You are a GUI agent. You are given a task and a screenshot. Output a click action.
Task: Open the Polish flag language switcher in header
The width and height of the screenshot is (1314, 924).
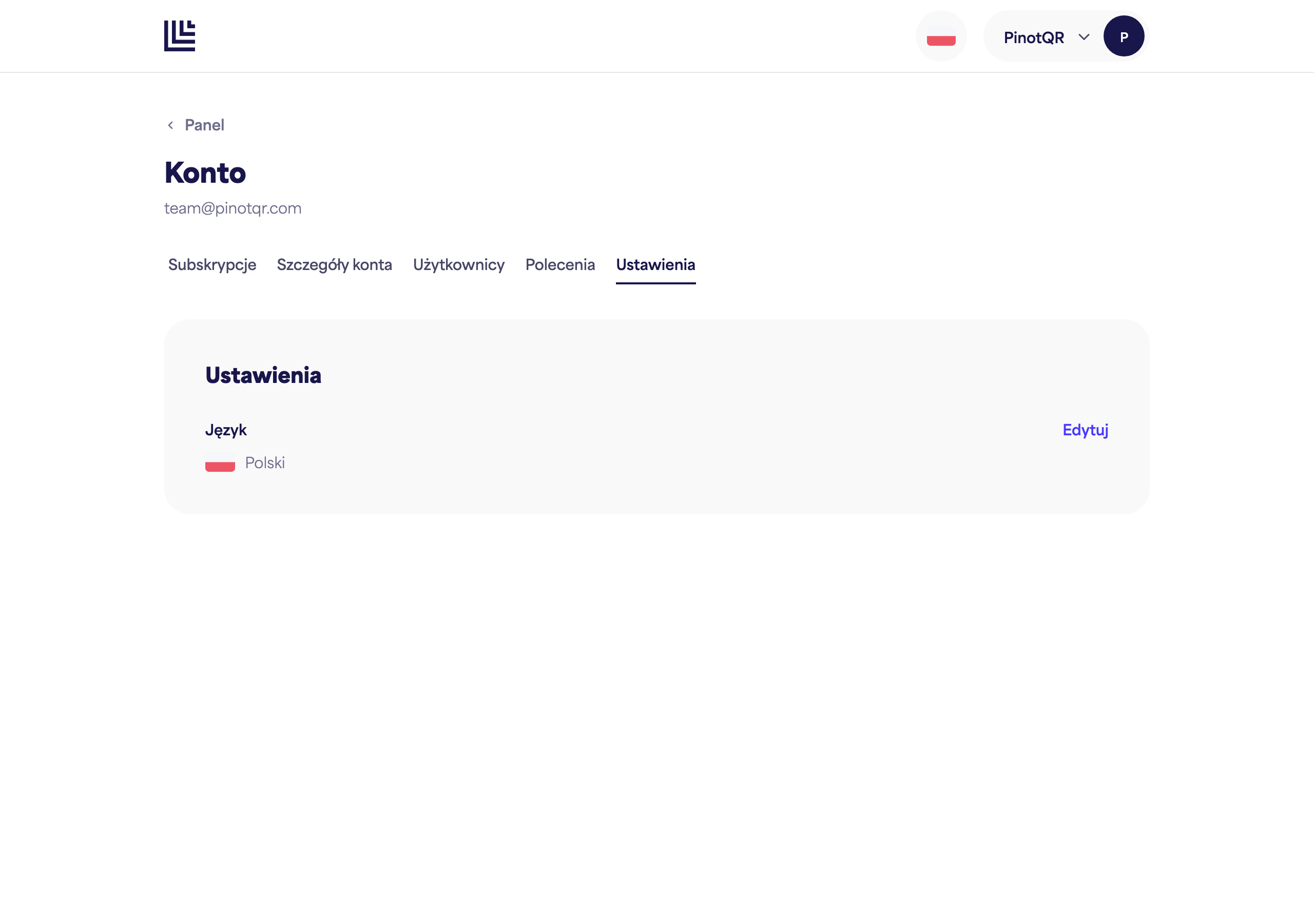[x=941, y=36]
